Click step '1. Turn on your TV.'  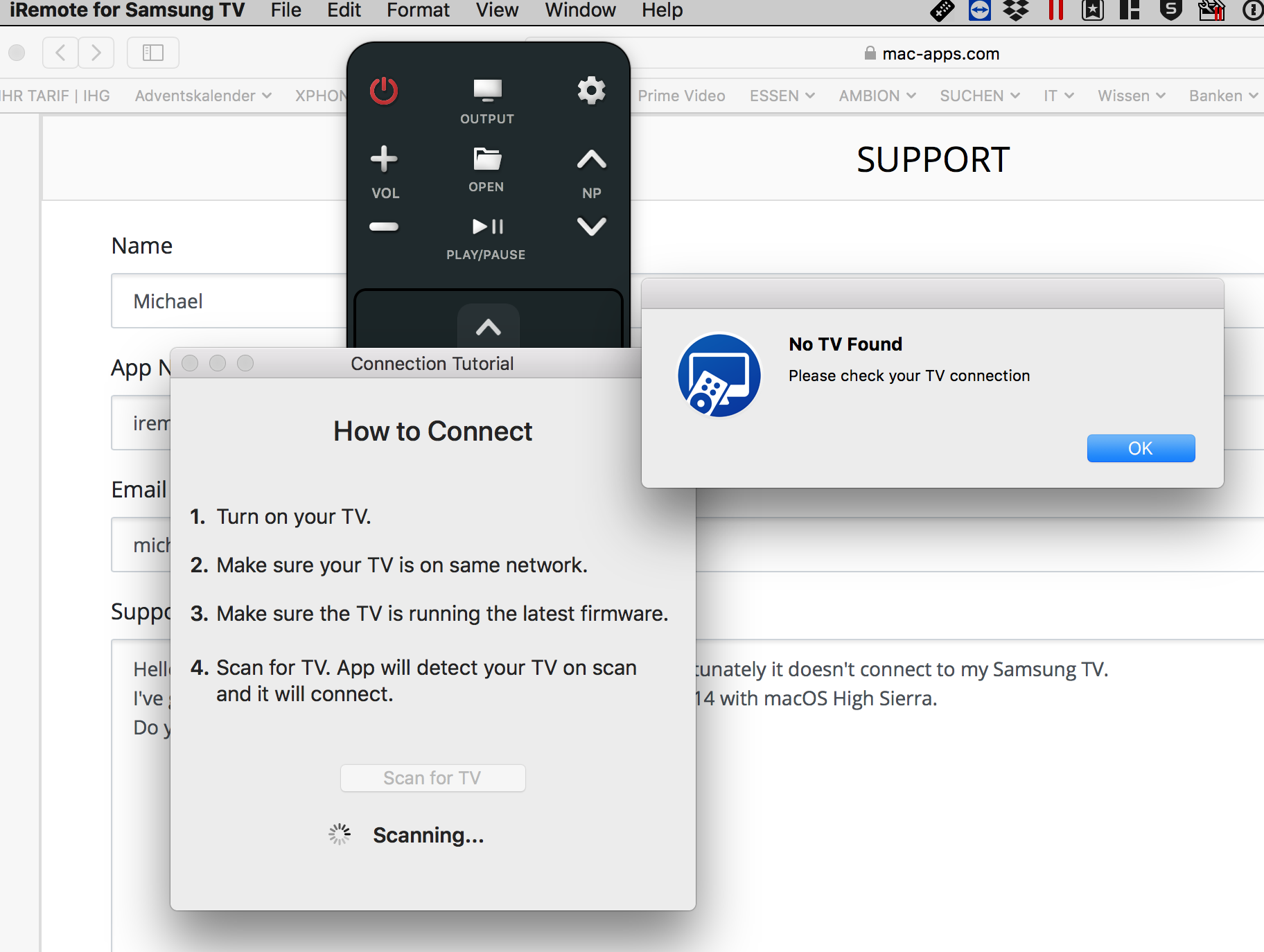(281, 517)
